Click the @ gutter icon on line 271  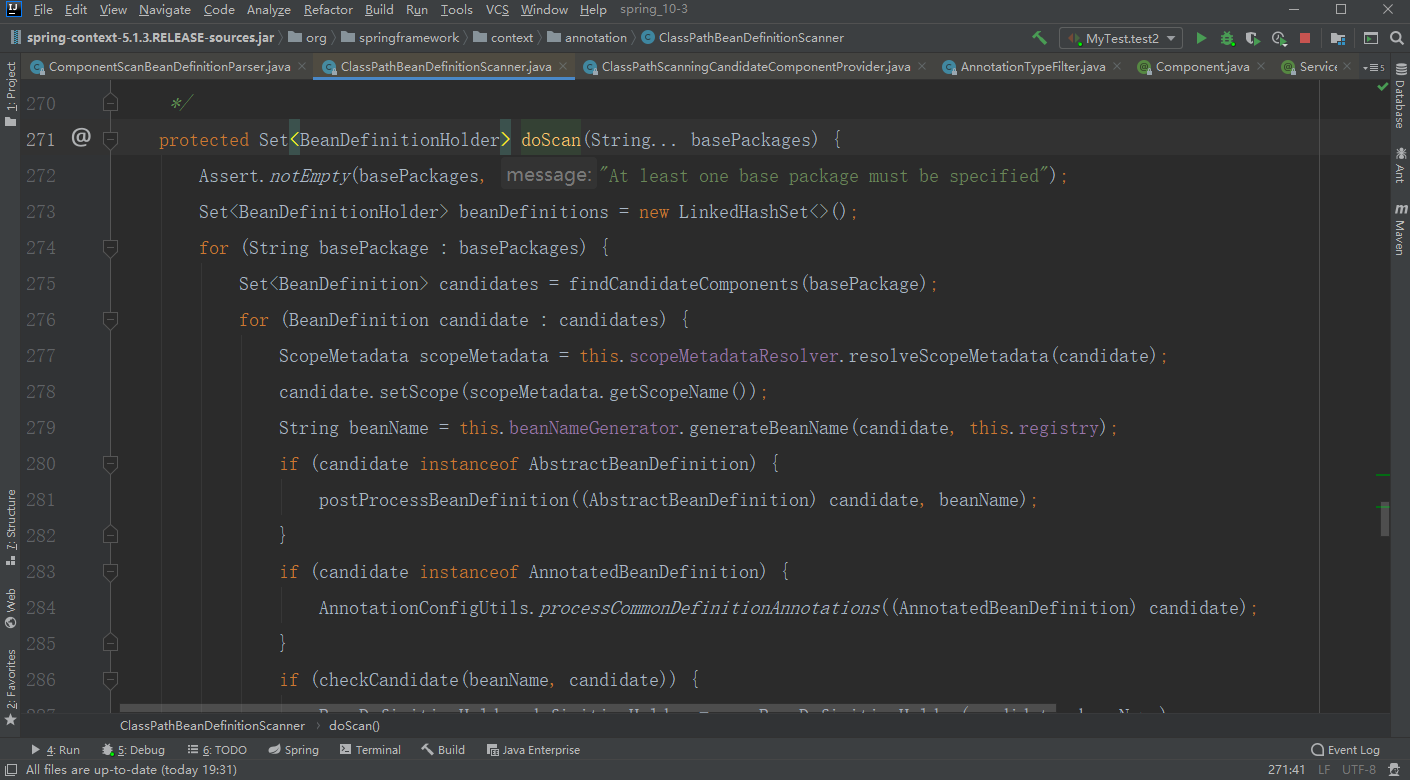click(x=81, y=138)
